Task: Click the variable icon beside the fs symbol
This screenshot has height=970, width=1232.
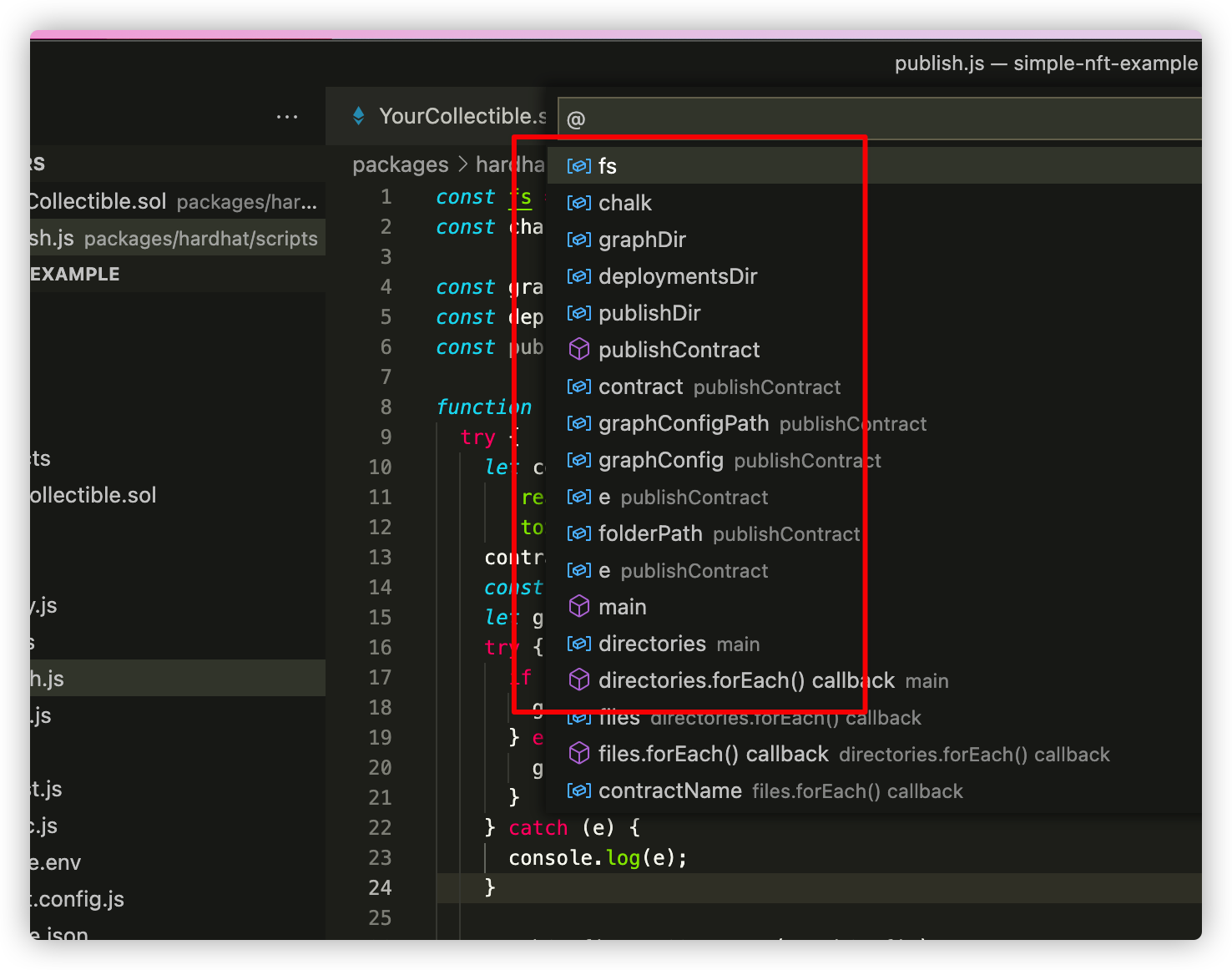Action: coord(578,166)
